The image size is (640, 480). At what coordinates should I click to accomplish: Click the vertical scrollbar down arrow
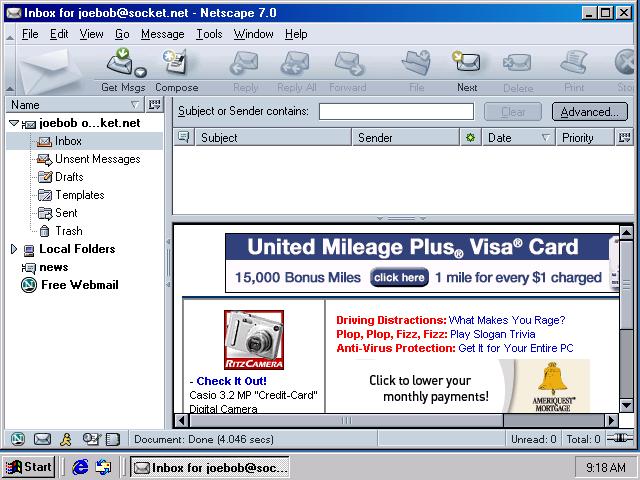(627, 406)
